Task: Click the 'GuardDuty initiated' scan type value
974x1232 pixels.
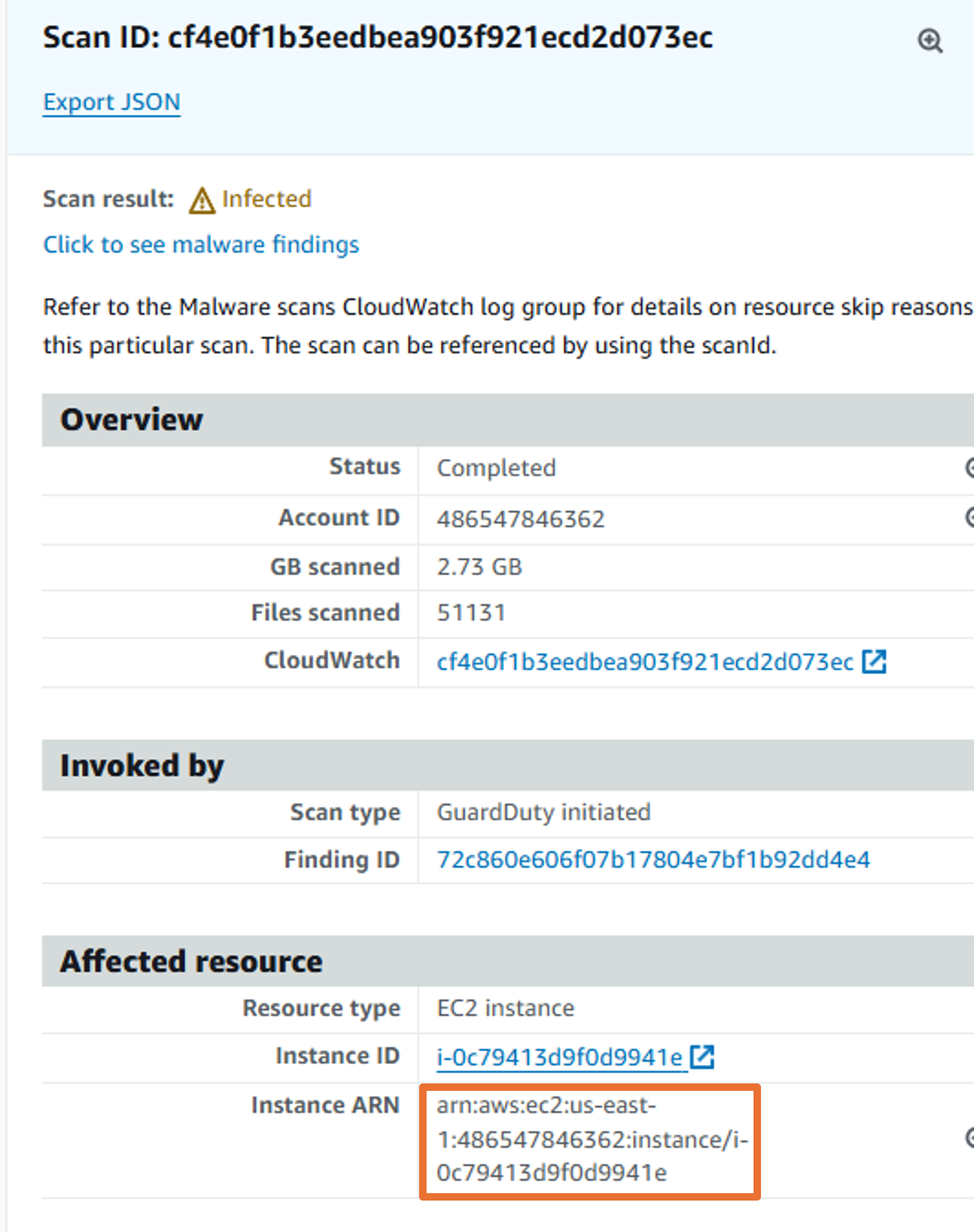Action: pos(544,812)
